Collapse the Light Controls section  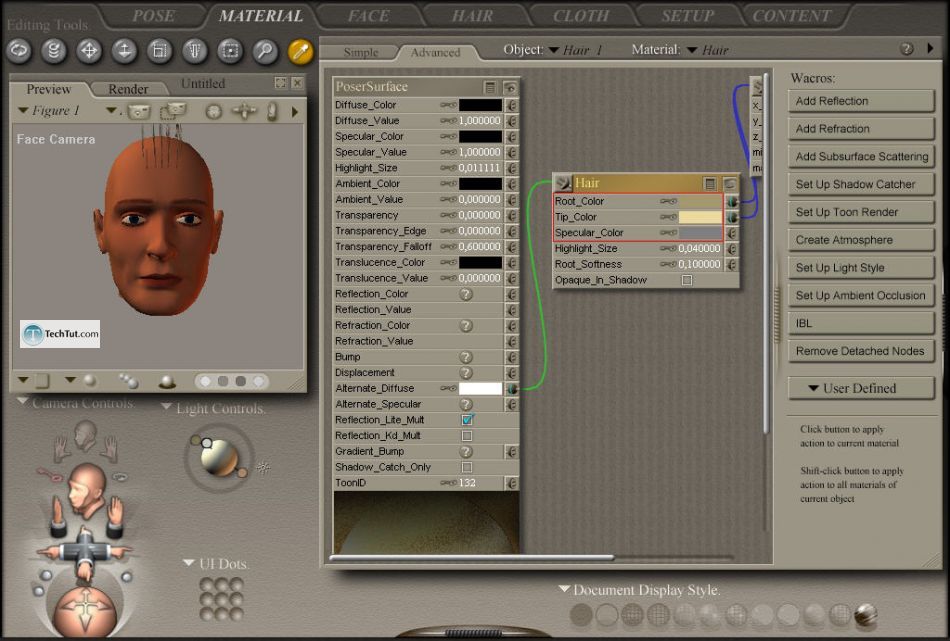[167, 407]
